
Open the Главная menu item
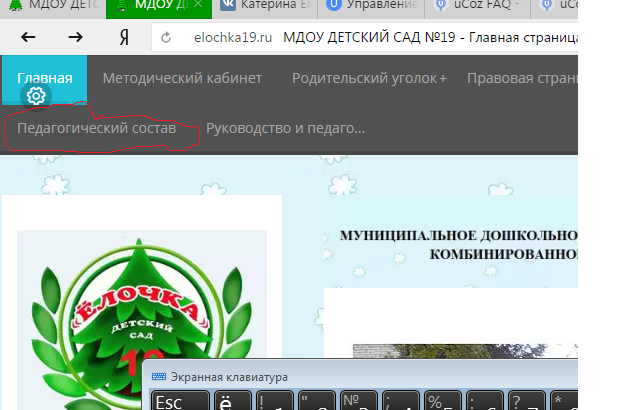click(x=44, y=78)
